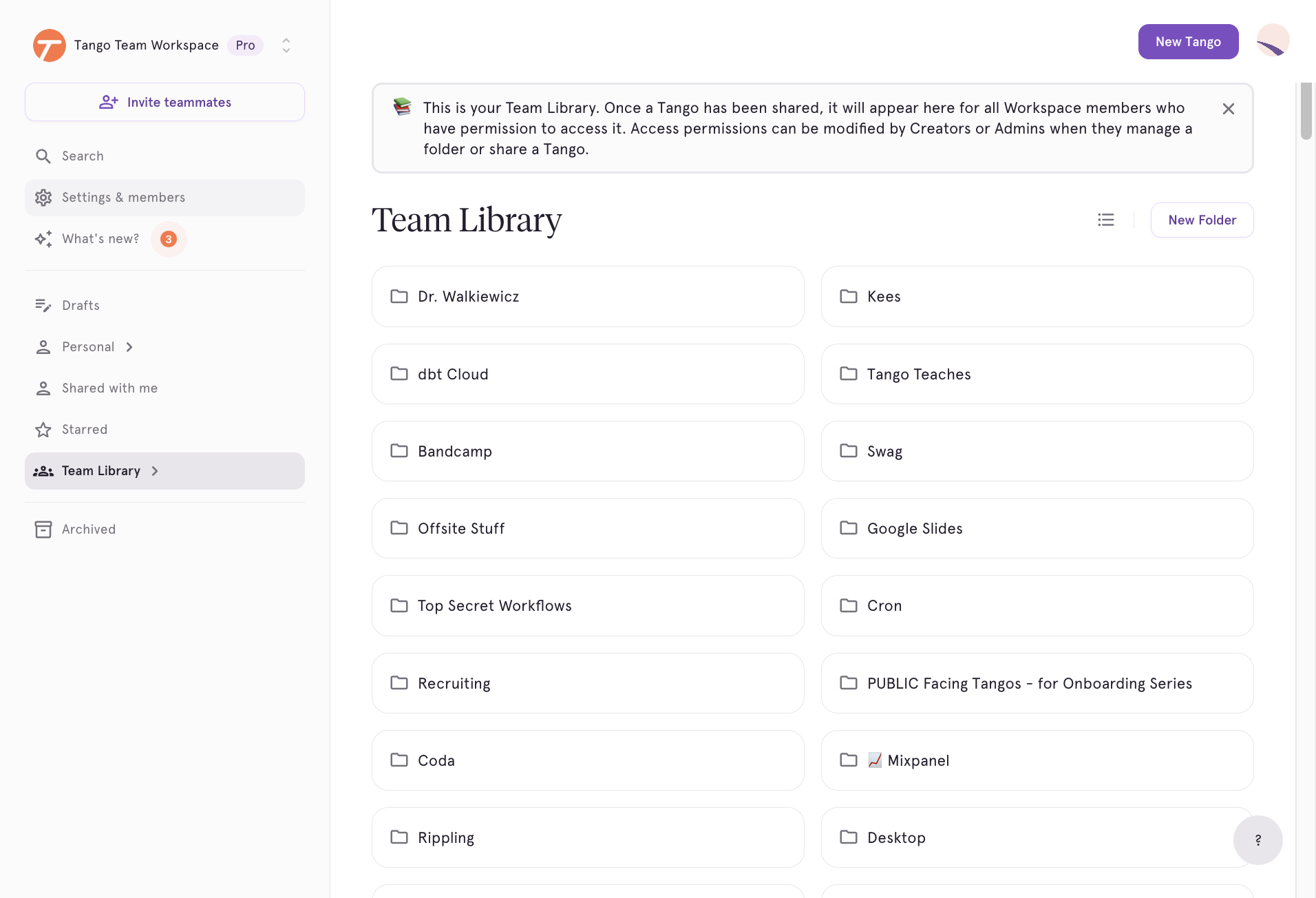
Task: Open the Google Slides folder
Action: (1037, 528)
